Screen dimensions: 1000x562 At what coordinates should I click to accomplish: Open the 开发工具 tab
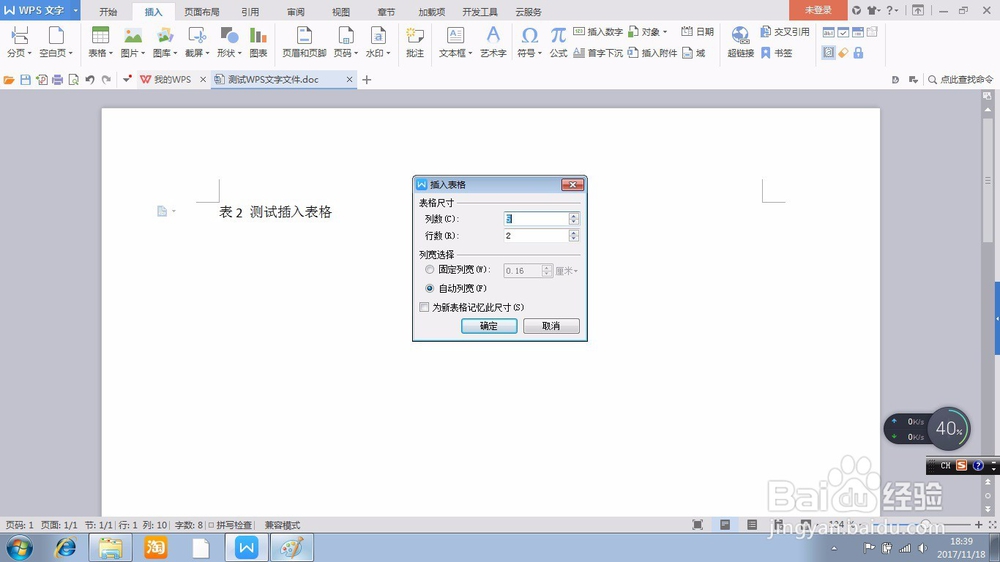(480, 11)
